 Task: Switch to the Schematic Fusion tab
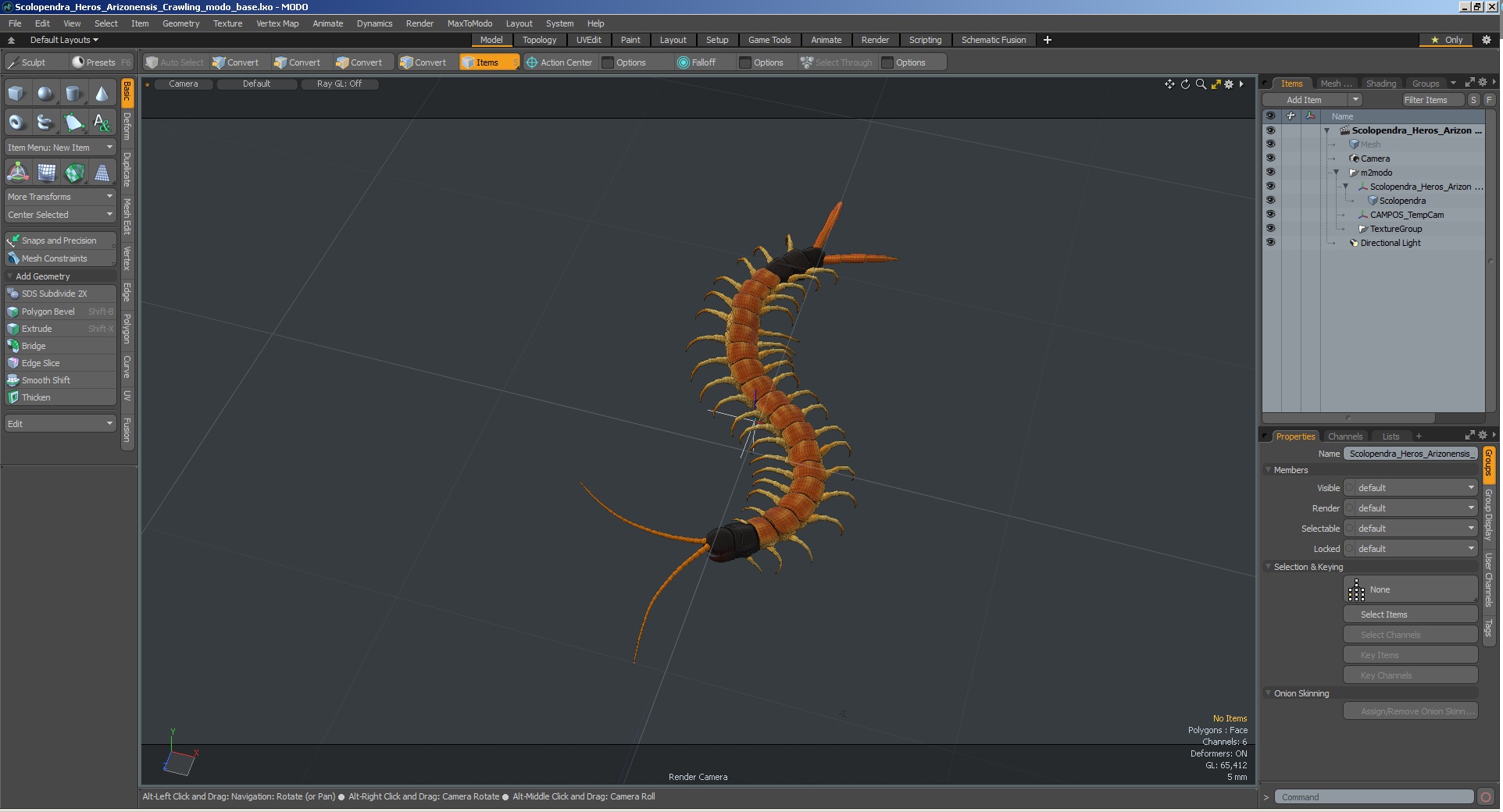tap(994, 40)
